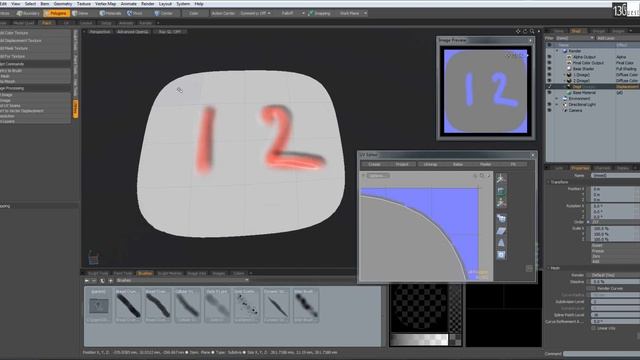The height and width of the screenshot is (360, 640).
Task: Open the Texture menu
Action: click(84, 4)
